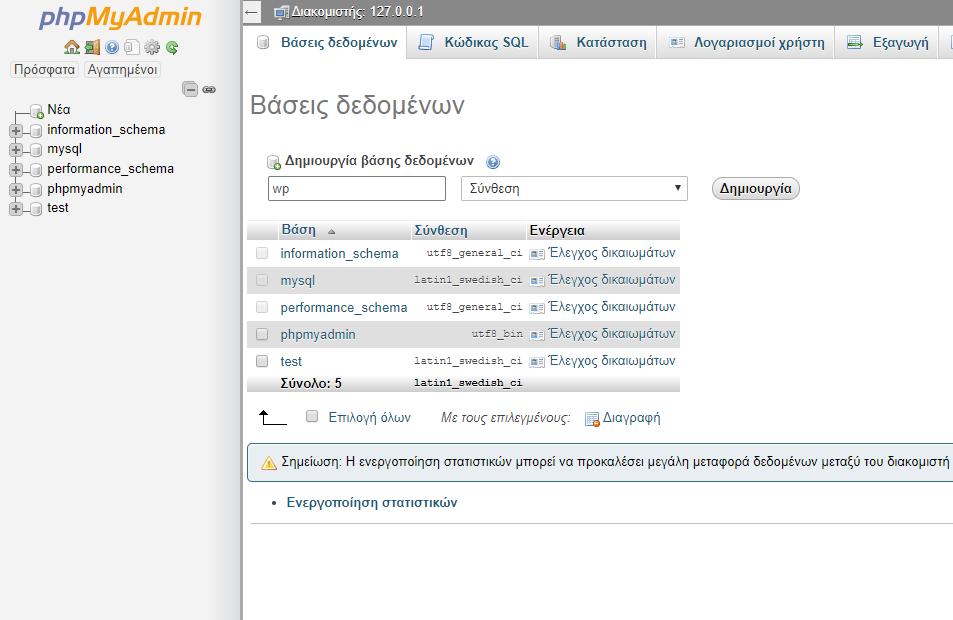Collapse all tree items minus icon
This screenshot has height=620, width=953.
pos(190,89)
